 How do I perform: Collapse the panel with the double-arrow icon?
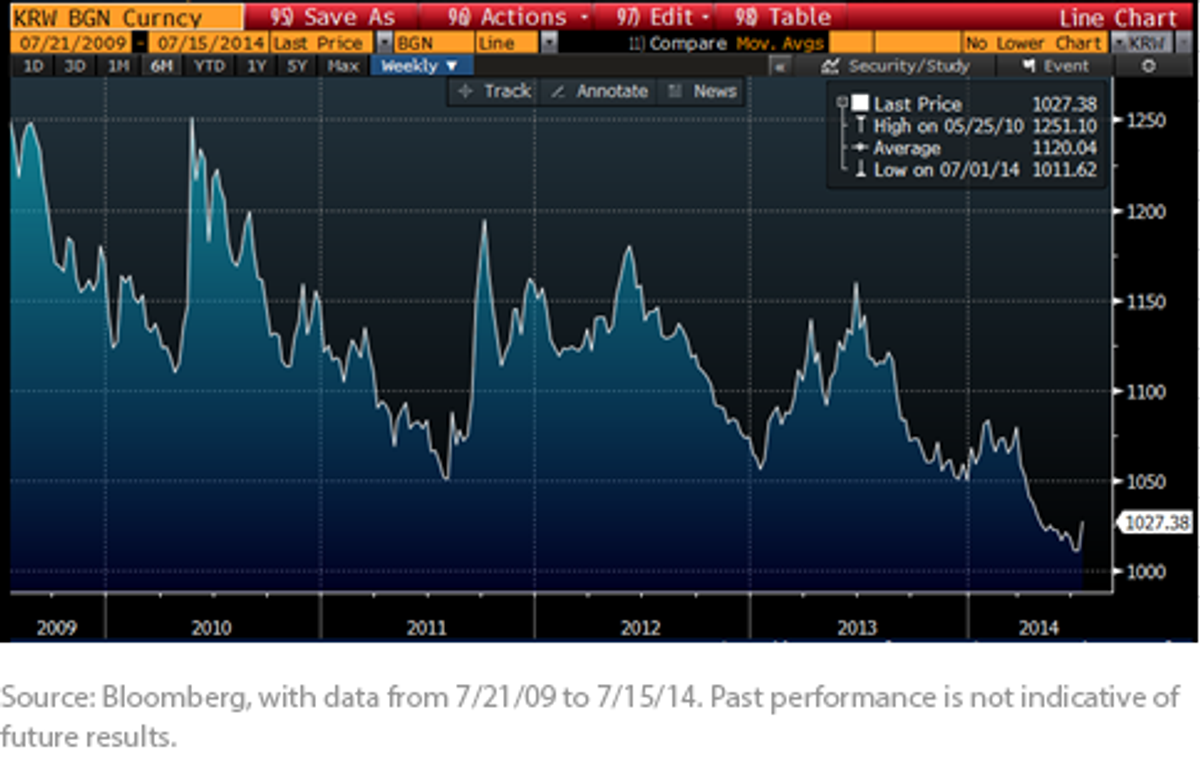click(x=781, y=66)
